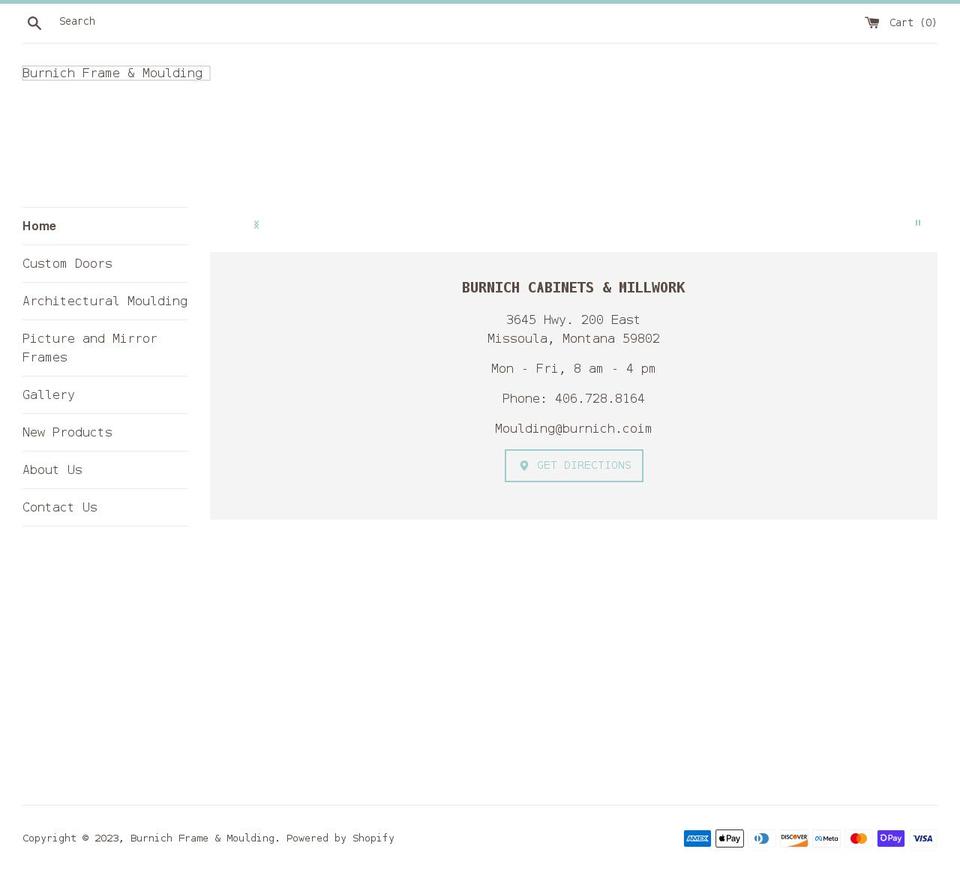Click the Diners Club payment icon

click(x=762, y=839)
